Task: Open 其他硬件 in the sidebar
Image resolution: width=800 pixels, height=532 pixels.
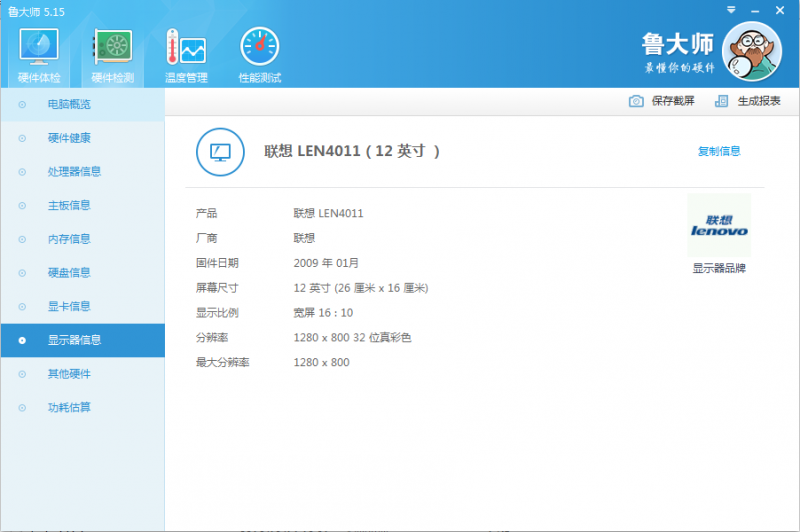Action: (x=83, y=374)
